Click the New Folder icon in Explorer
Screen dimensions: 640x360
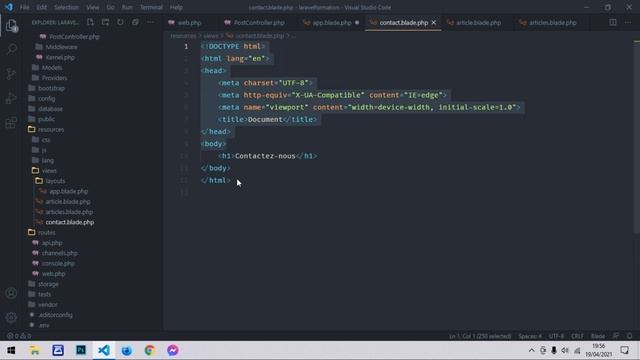tap(105, 22)
